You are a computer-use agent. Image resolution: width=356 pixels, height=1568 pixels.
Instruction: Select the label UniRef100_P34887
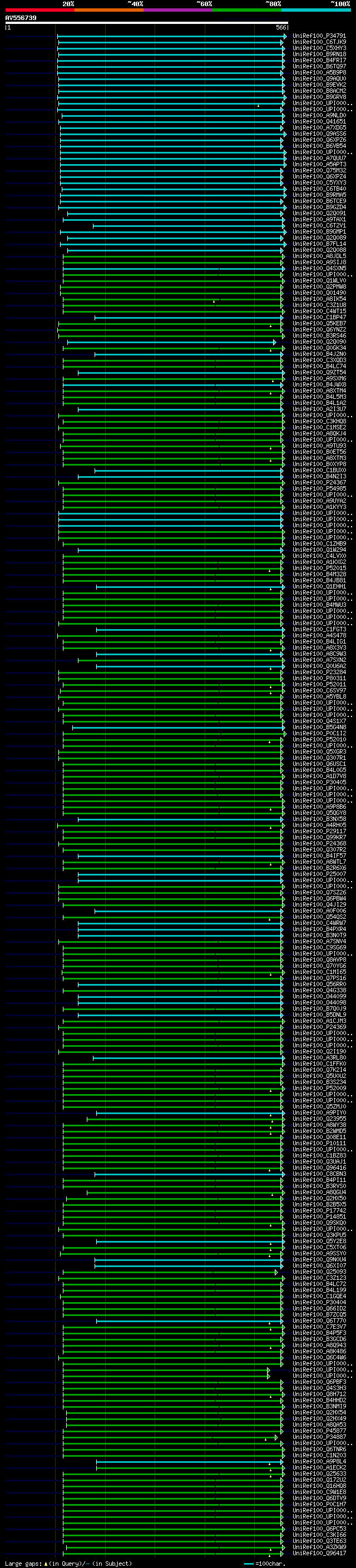319,1437
